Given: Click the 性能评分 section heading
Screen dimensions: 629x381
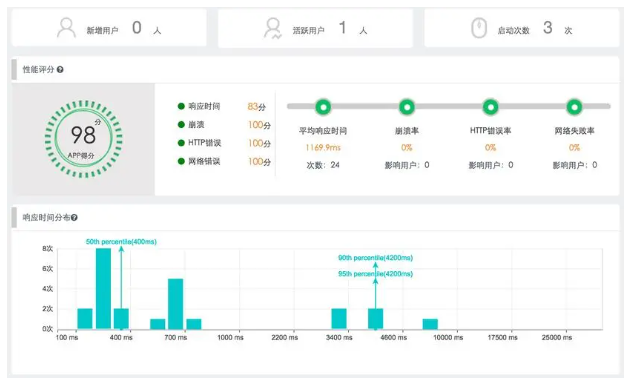Looking at the screenshot, I should coord(38,70).
